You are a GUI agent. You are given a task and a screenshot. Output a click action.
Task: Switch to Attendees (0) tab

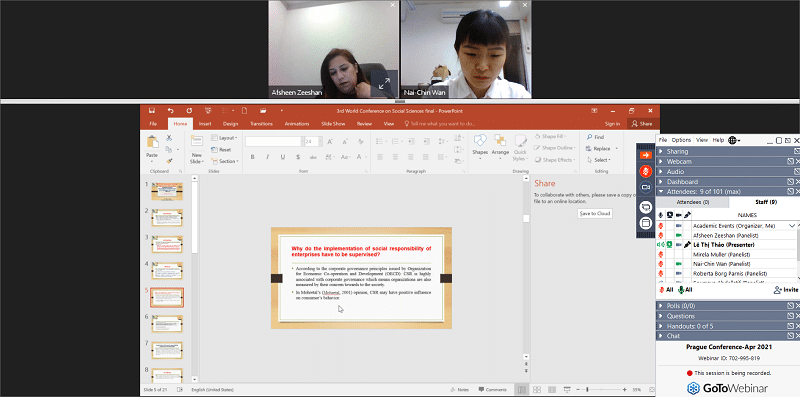click(x=692, y=202)
